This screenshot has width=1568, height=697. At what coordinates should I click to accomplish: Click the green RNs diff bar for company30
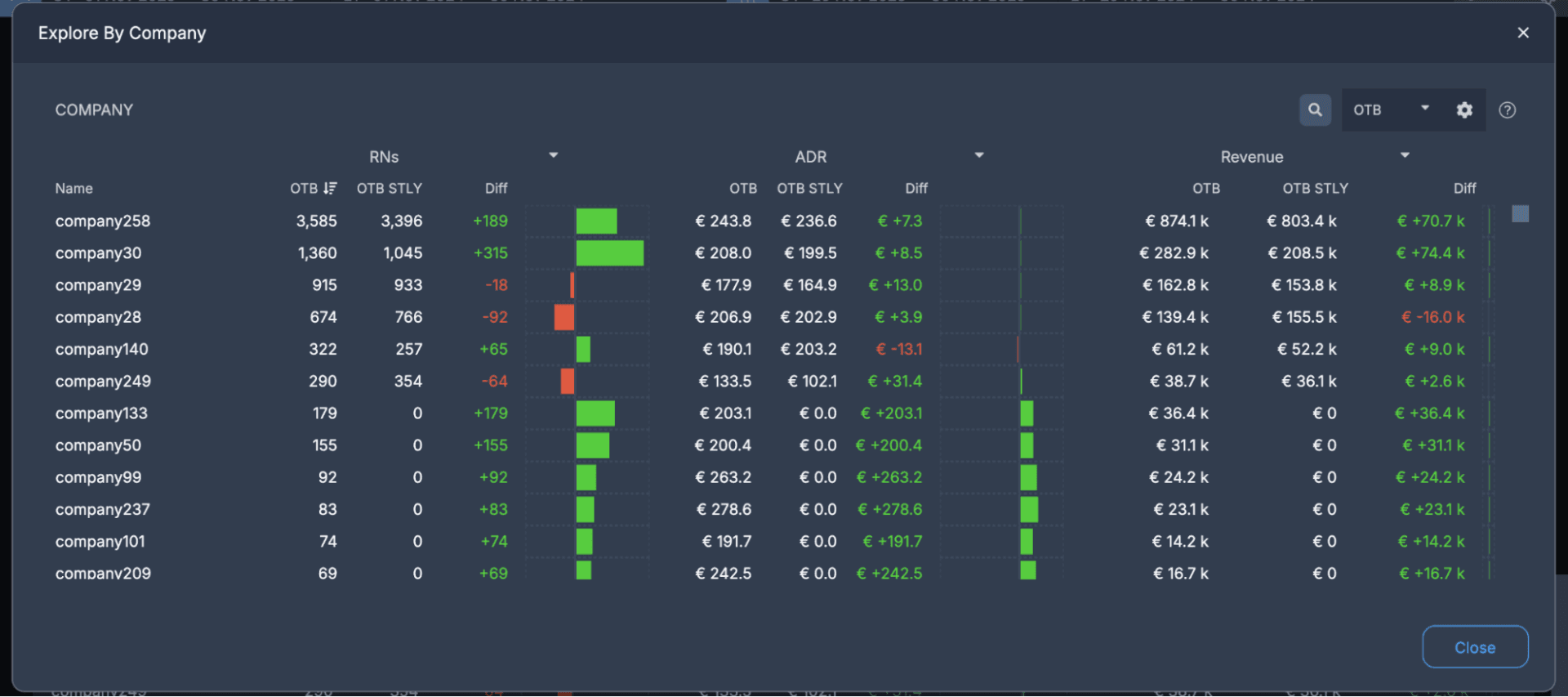pos(609,252)
